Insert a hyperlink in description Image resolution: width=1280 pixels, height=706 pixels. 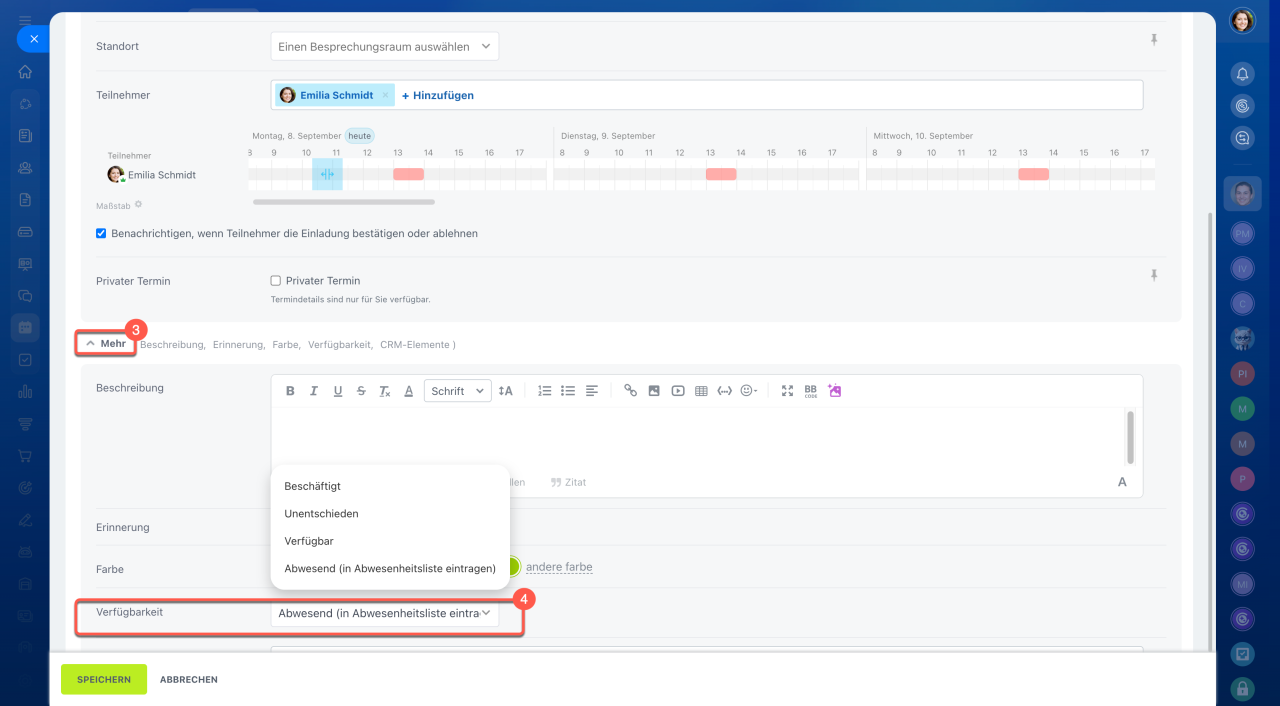tap(630, 391)
